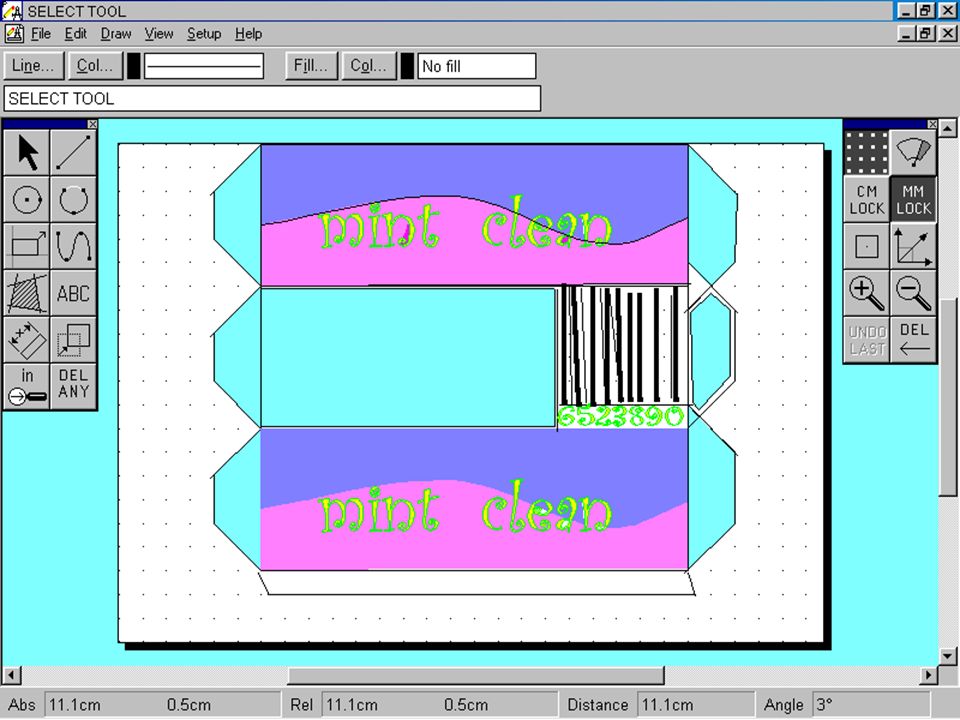Click the axes origin tool icon
This screenshot has width=960, height=720.
click(x=913, y=246)
